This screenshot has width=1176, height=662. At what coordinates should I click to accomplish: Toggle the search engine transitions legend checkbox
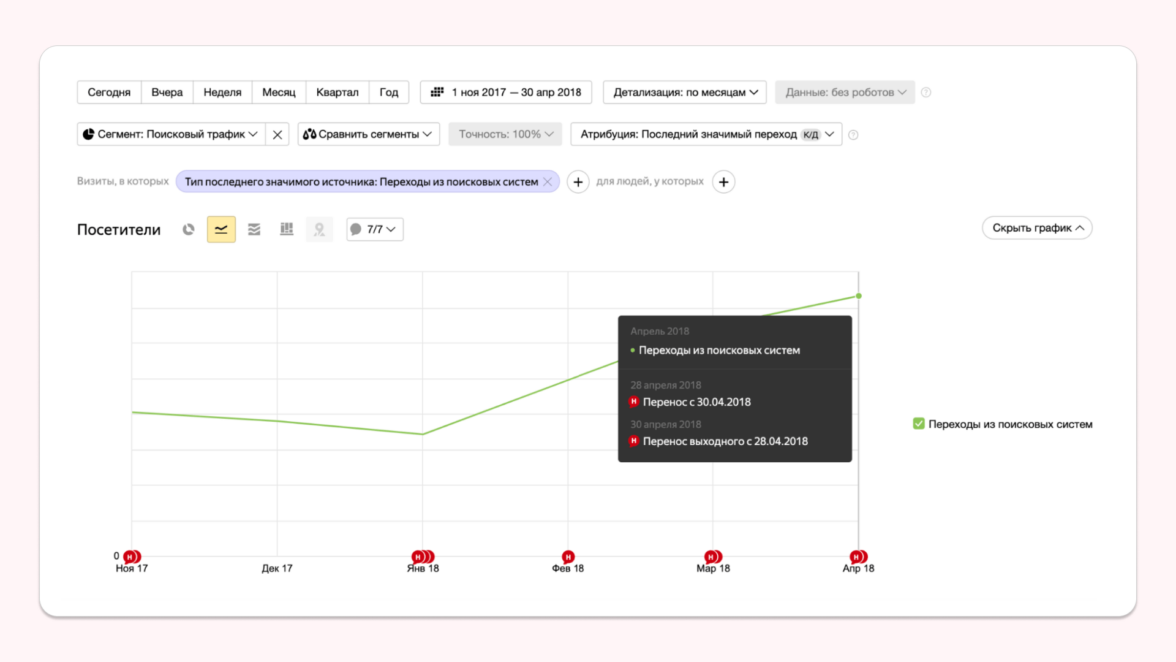919,424
